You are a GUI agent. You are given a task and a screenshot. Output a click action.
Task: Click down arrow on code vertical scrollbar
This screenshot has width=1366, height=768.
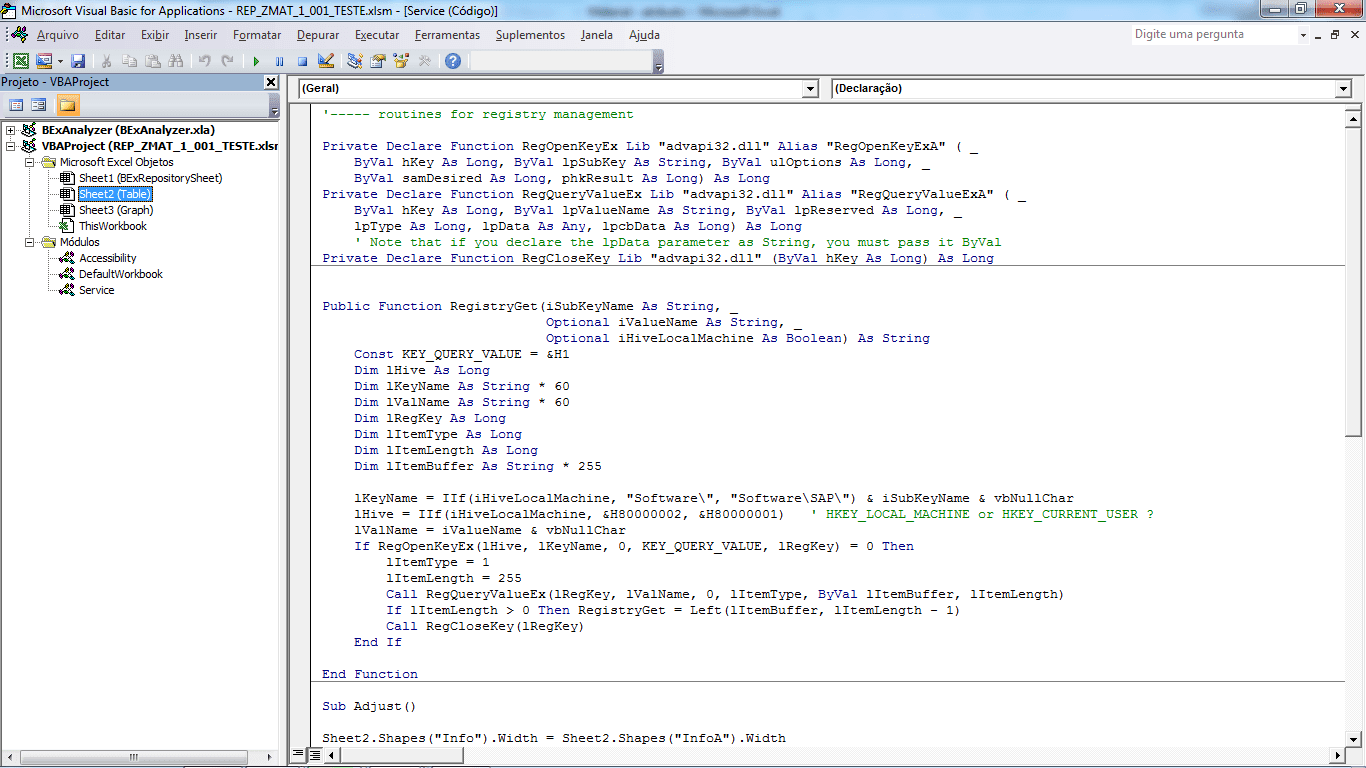(1353, 738)
